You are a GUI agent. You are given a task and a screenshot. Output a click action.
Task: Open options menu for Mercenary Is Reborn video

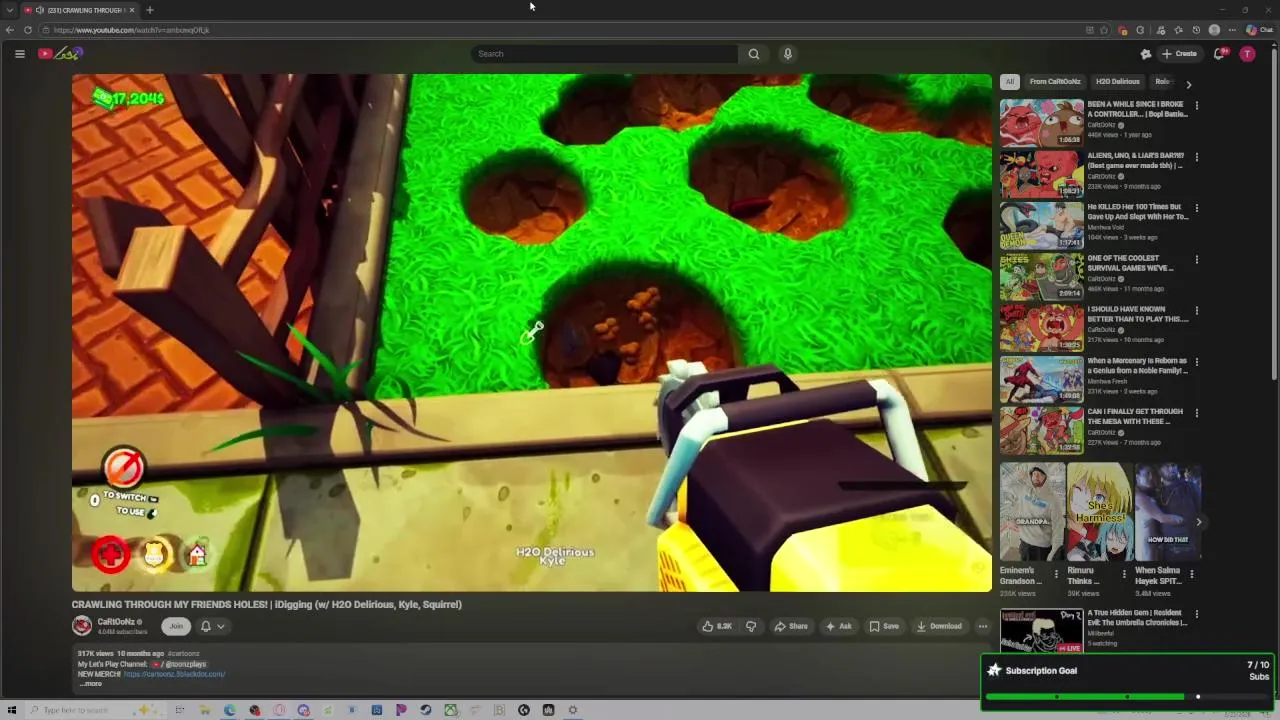tap(1196, 362)
